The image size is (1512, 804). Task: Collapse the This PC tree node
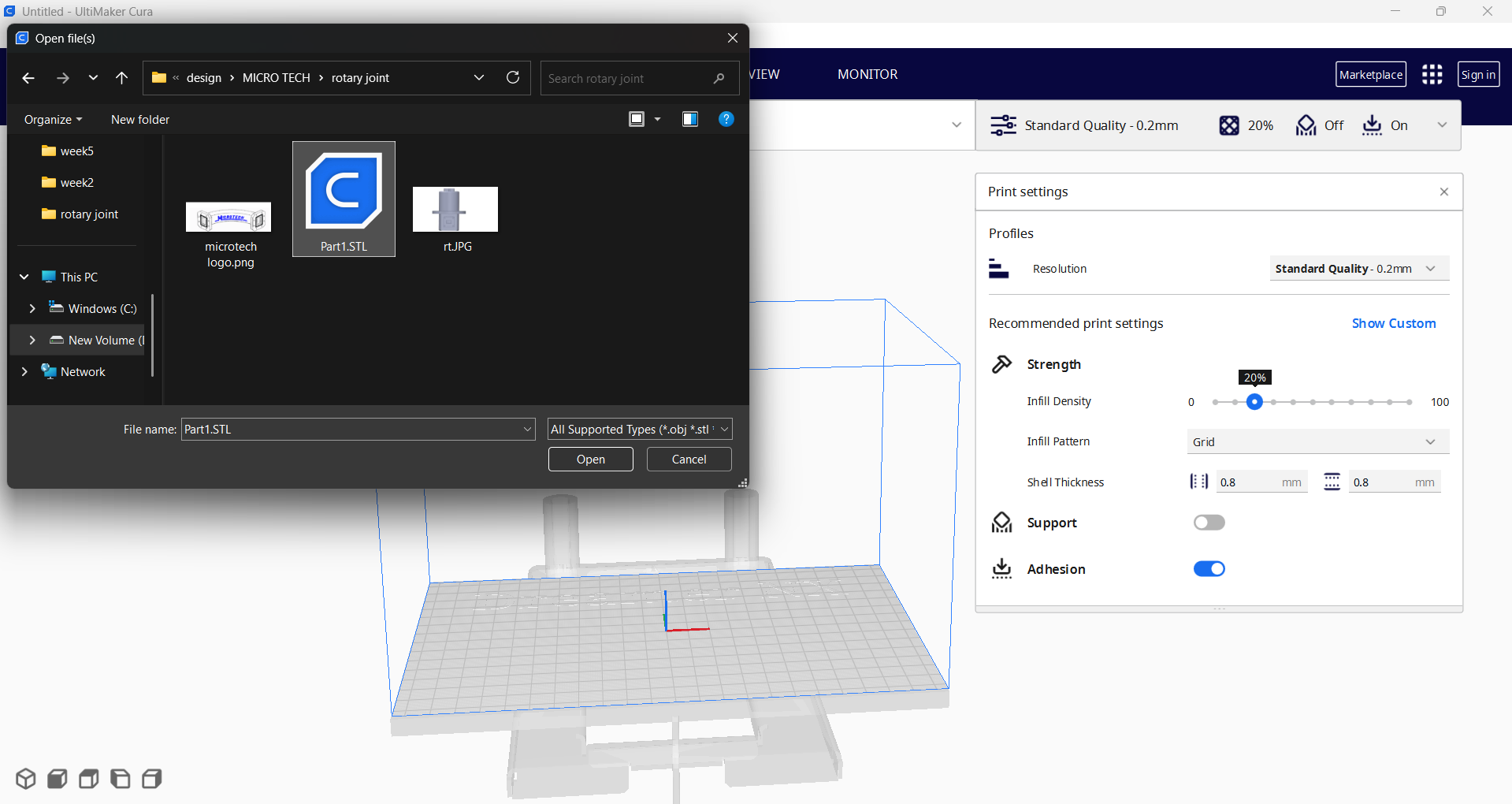[24, 277]
